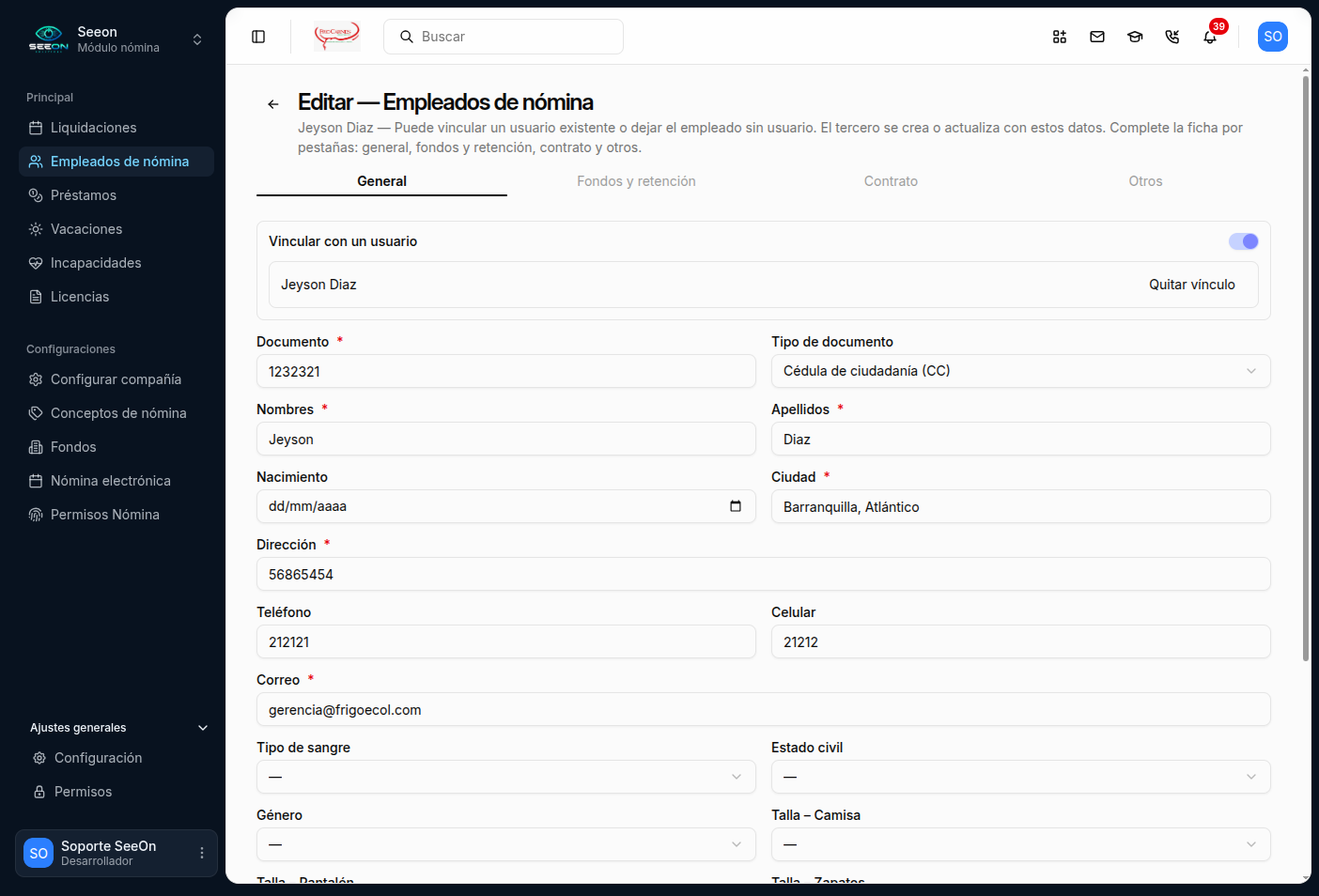Toggle off Vincular con un usuario switch
The image size is (1319, 896).
pos(1244,241)
